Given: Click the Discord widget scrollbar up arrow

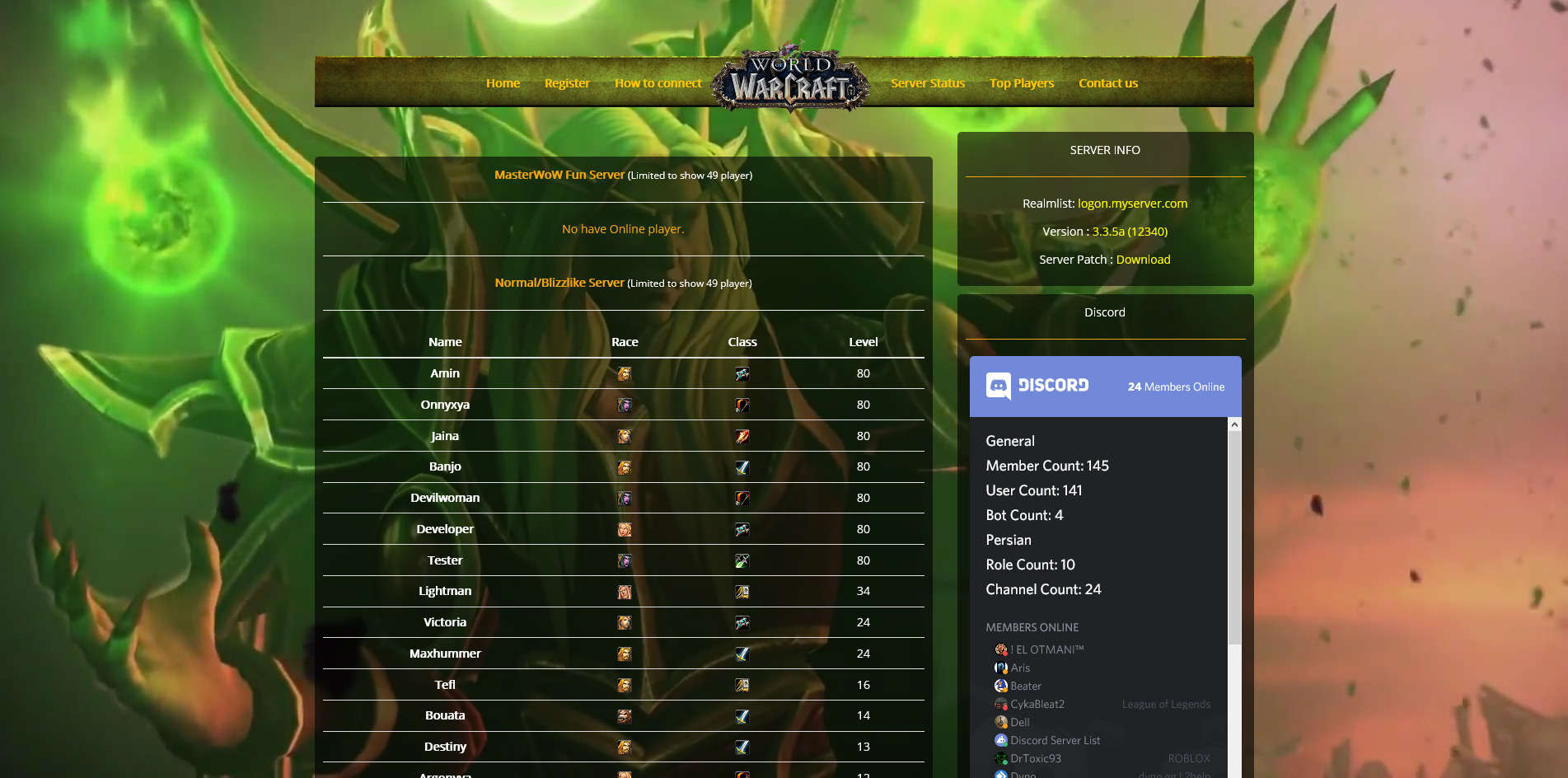Looking at the screenshot, I should 1234,424.
